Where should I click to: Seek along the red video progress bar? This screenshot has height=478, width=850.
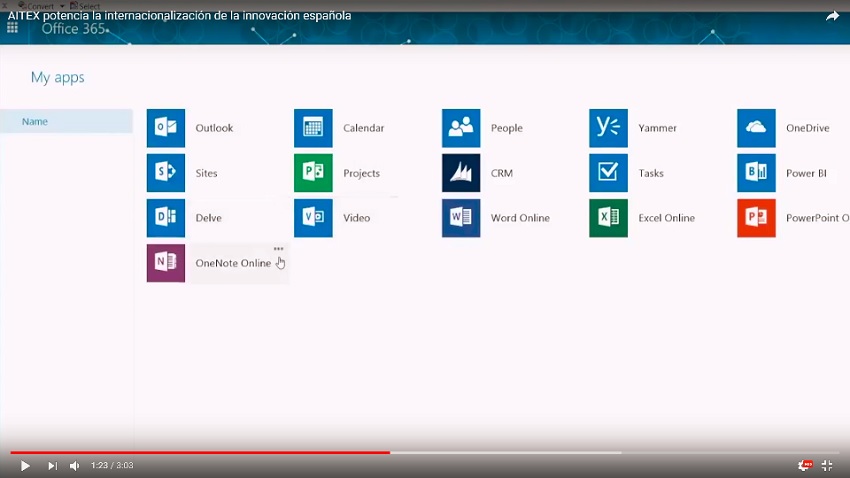pos(200,452)
